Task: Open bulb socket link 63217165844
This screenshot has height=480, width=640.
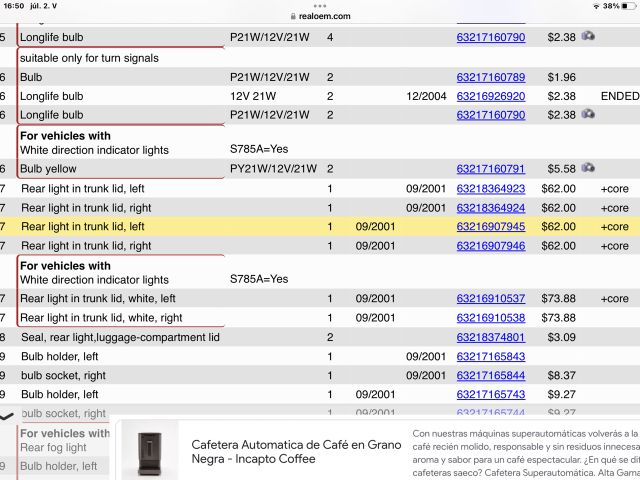Action: pos(490,376)
